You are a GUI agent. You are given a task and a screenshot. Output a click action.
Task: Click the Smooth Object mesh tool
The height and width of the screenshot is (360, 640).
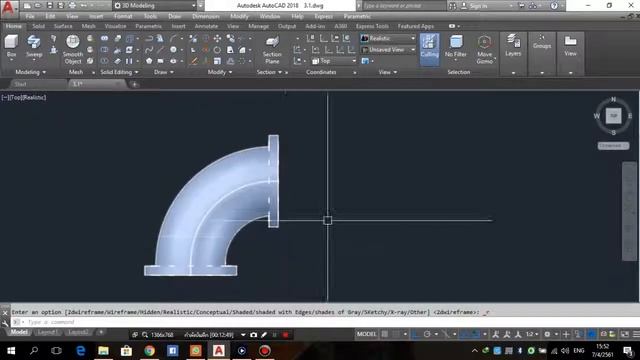[73, 49]
